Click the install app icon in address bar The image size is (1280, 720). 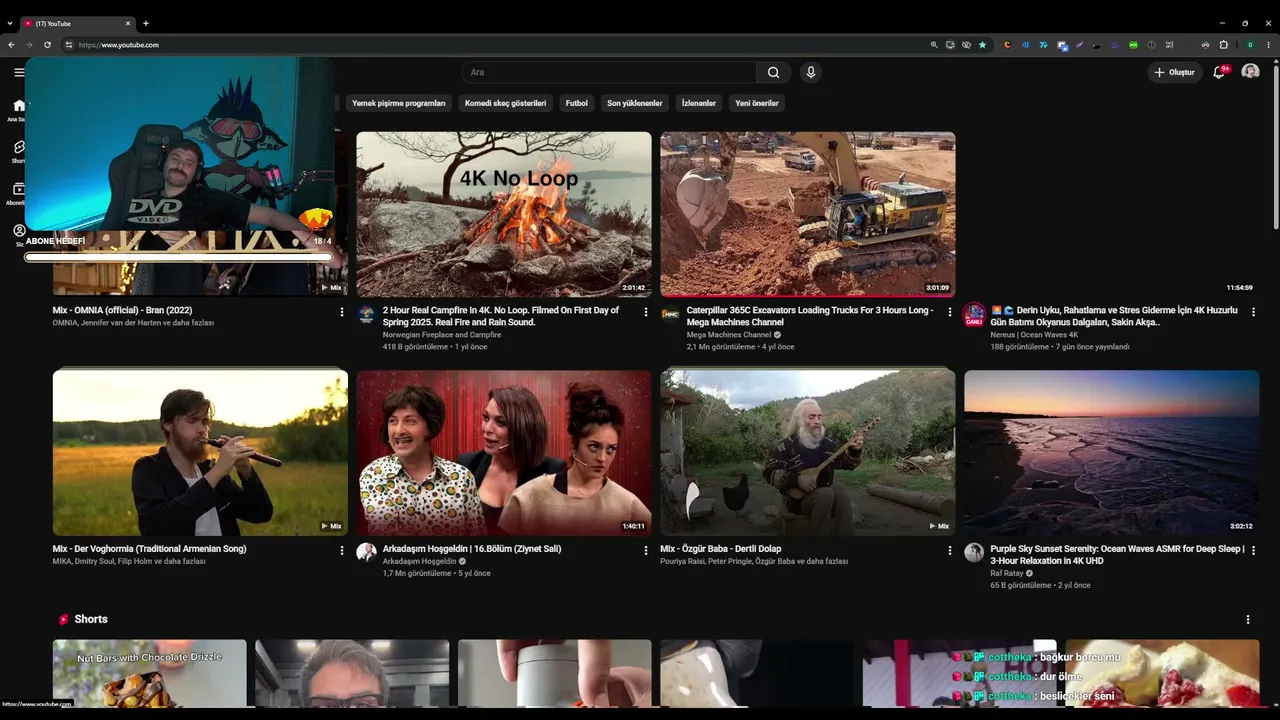tap(950, 45)
